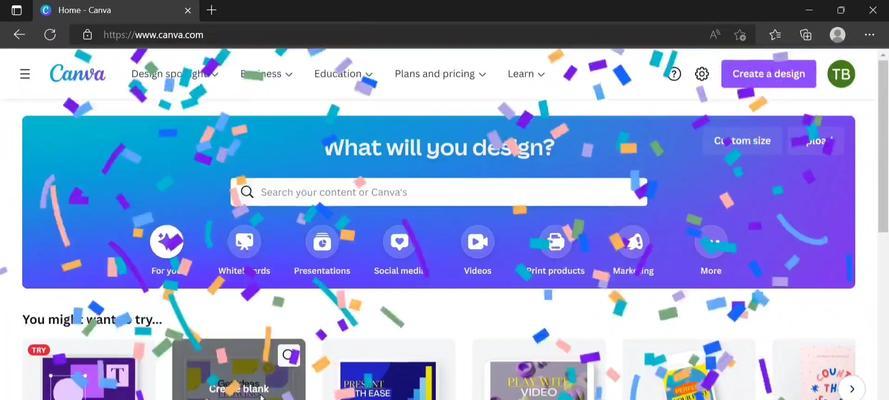Open the TB profile avatar
889x400 pixels.
tap(841, 74)
